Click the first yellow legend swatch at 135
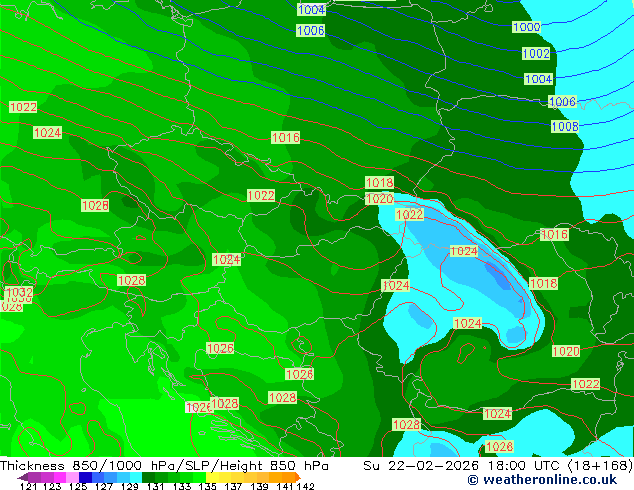Viewport: 634px width, 490px height. 212,477
